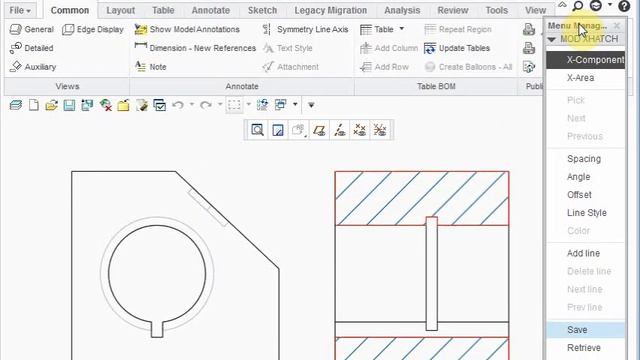Screen dimensions: 640x360
Task: Toggle axis display in graphics toolbar
Action: click(340, 130)
